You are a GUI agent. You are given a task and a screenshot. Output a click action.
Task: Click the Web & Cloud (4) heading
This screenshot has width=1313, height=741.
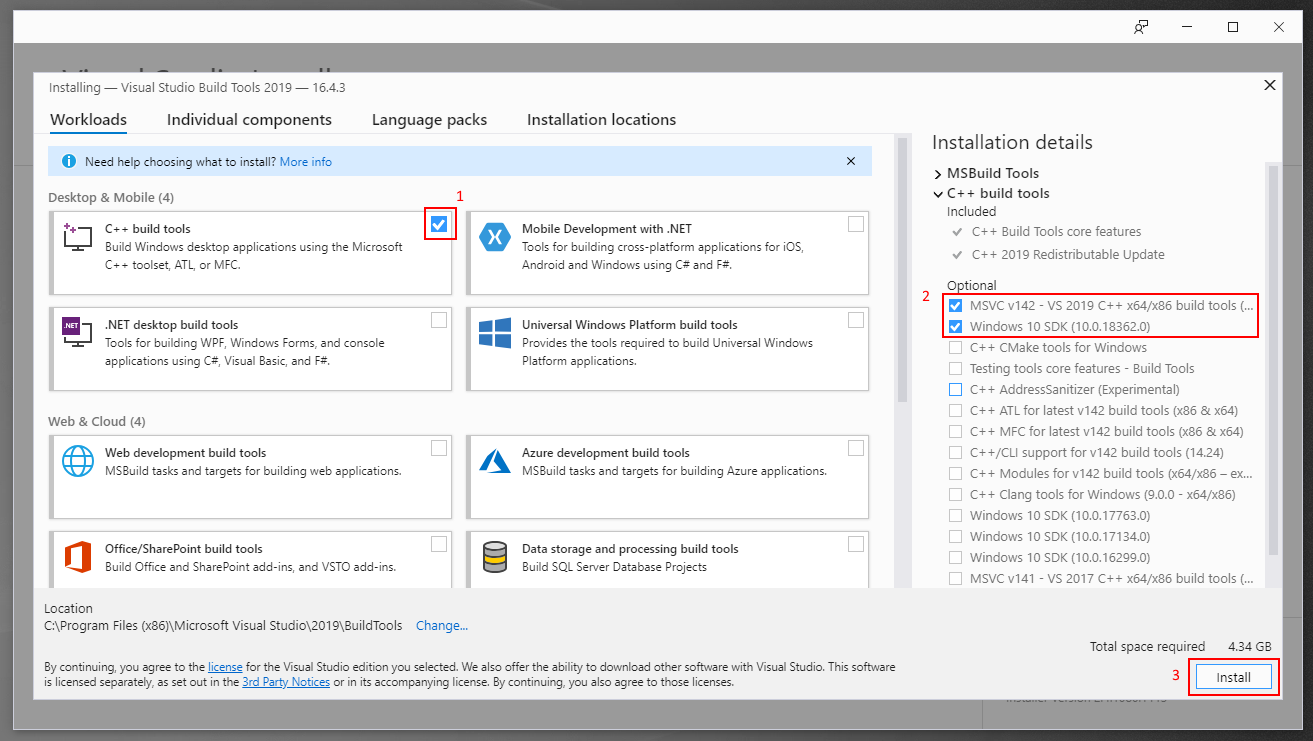(97, 422)
